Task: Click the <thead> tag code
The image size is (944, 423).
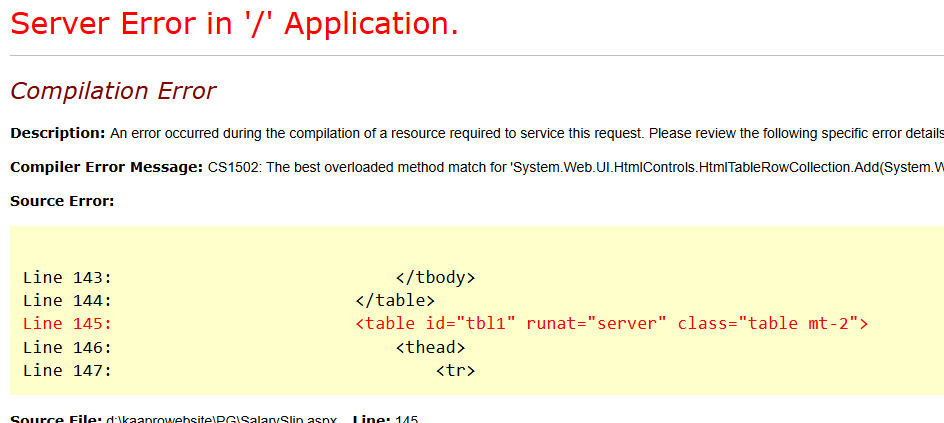Action: click(430, 348)
